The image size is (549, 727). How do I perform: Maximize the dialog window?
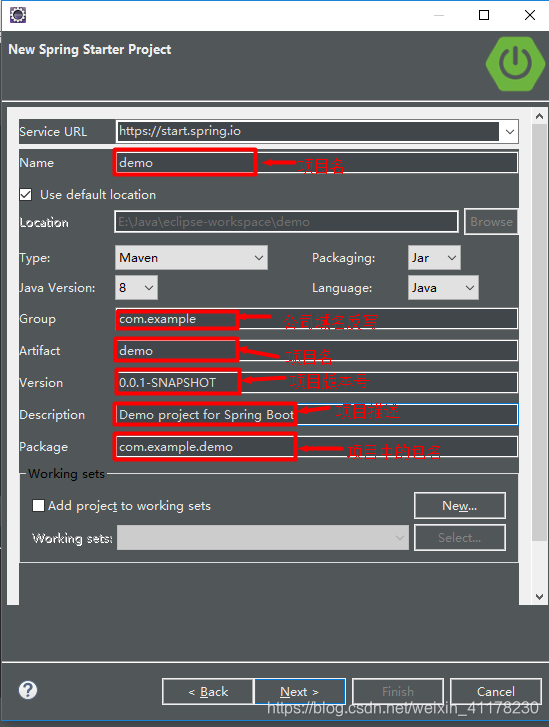[484, 15]
